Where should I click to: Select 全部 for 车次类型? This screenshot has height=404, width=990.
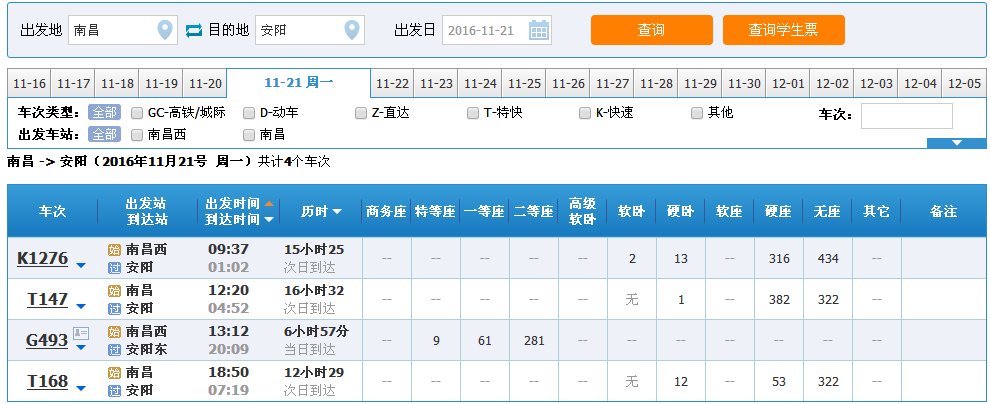[x=104, y=113]
